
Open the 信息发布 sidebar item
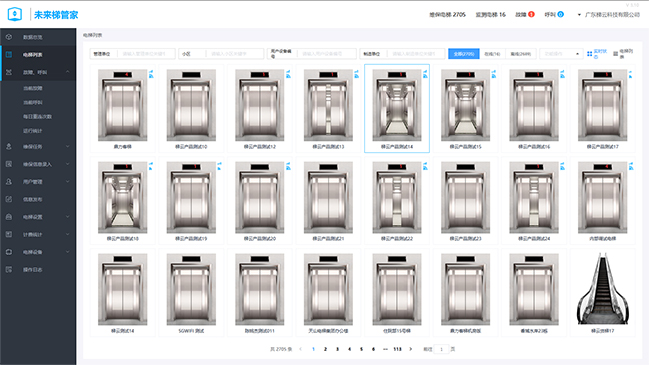[x=32, y=199]
